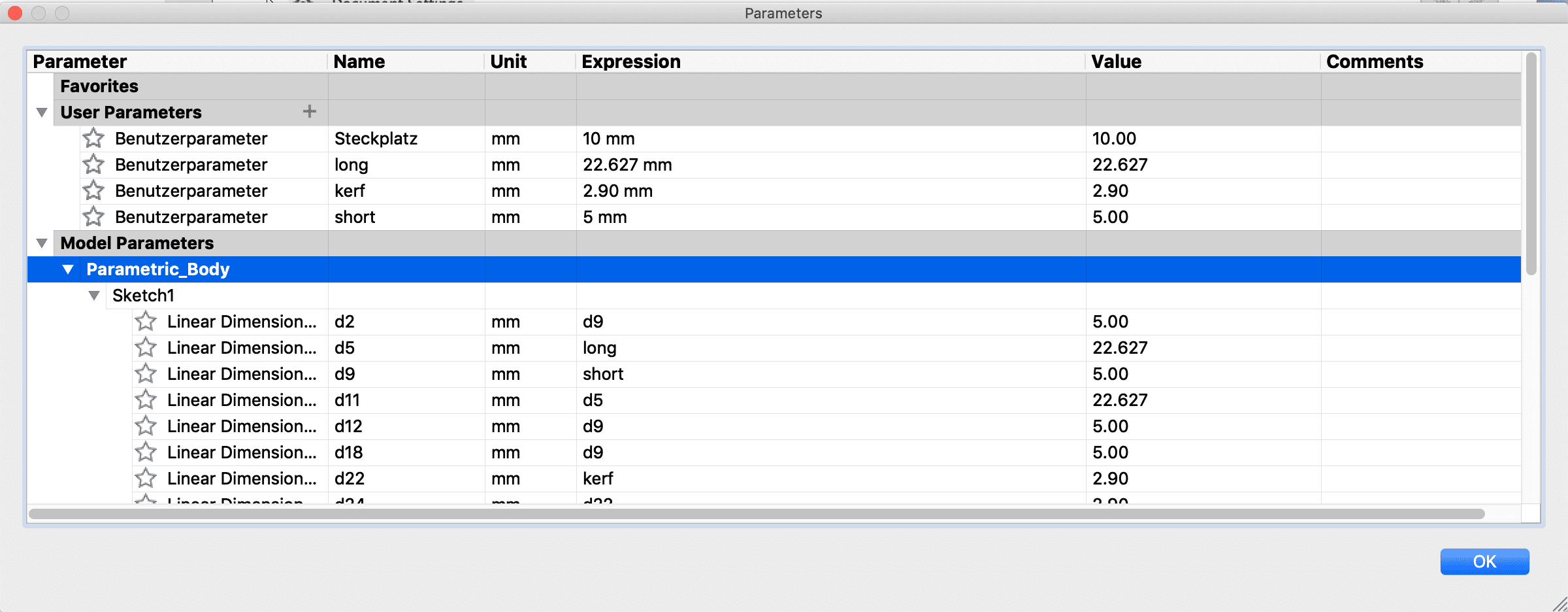Image resolution: width=1568 pixels, height=612 pixels.
Task: Star the d9 linear dimension
Action: (146, 373)
